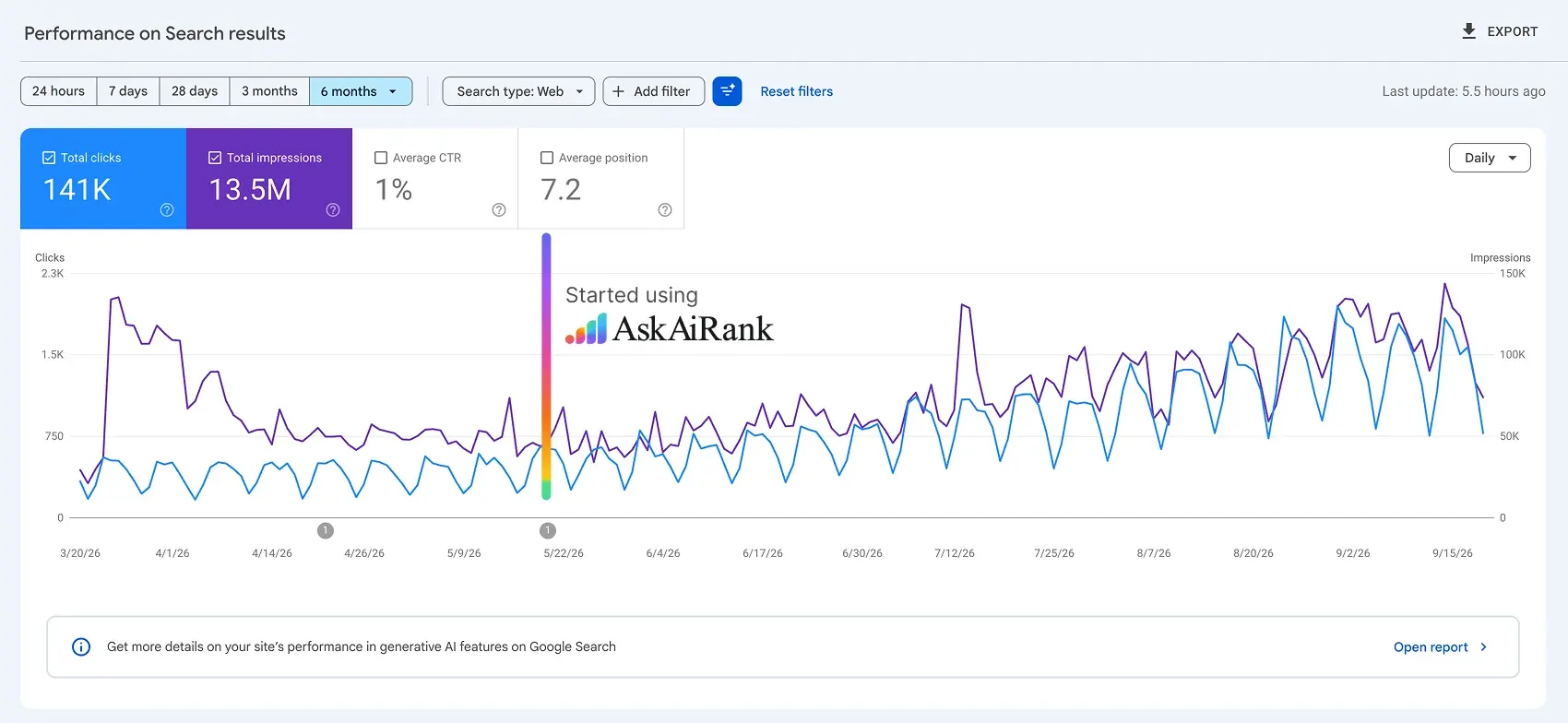This screenshot has height=723, width=1568.
Task: Select the 7 days range tab
Action: point(128,91)
